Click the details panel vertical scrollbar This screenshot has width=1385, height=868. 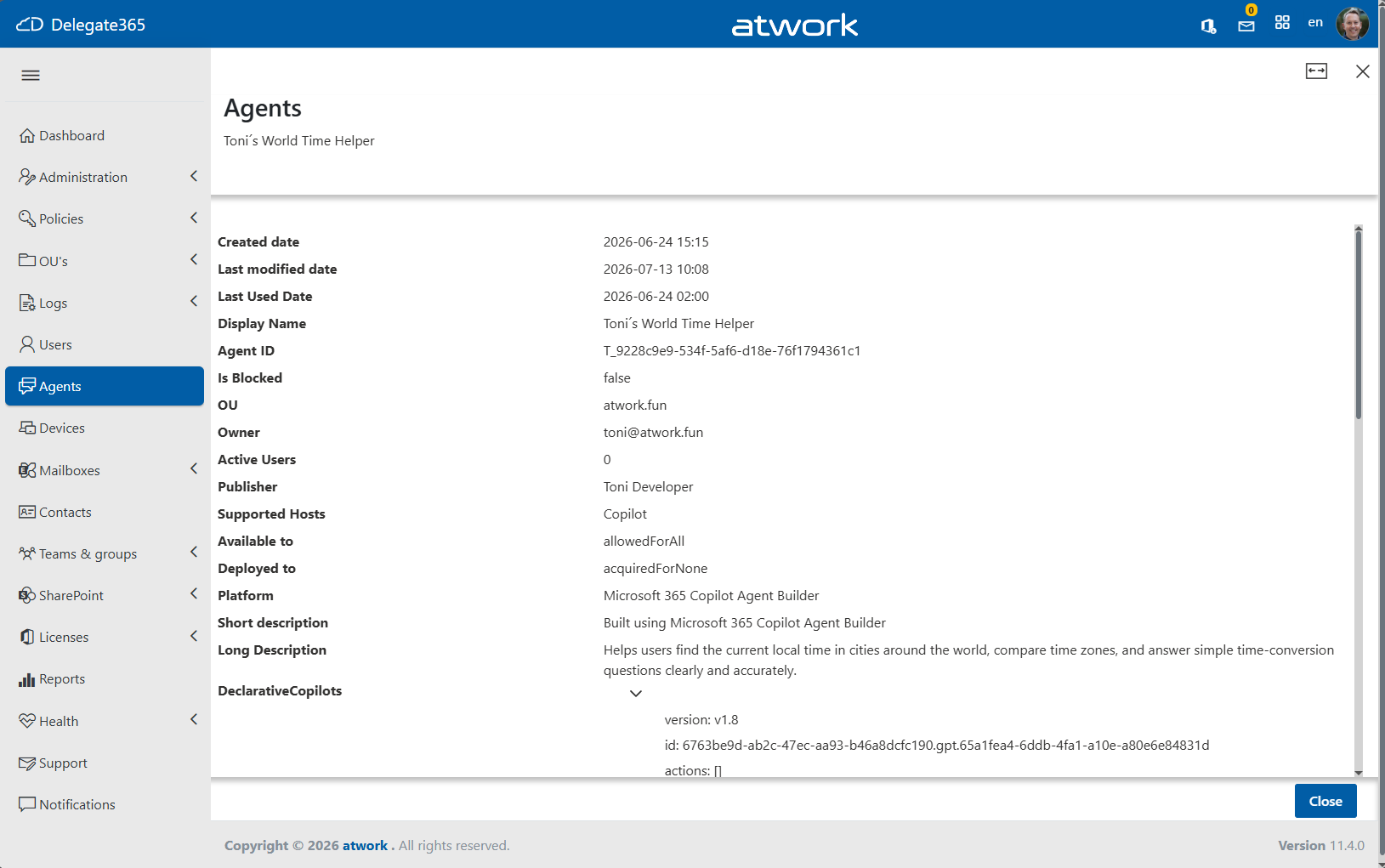point(1358,325)
